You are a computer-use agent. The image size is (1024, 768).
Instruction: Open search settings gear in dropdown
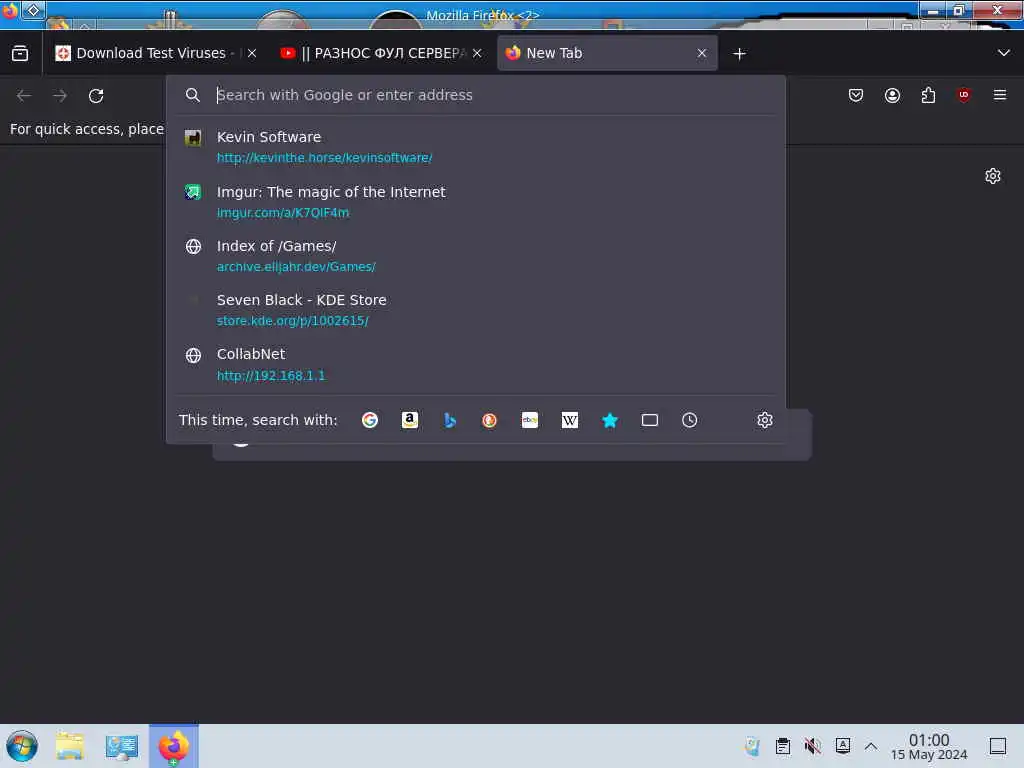(x=765, y=420)
